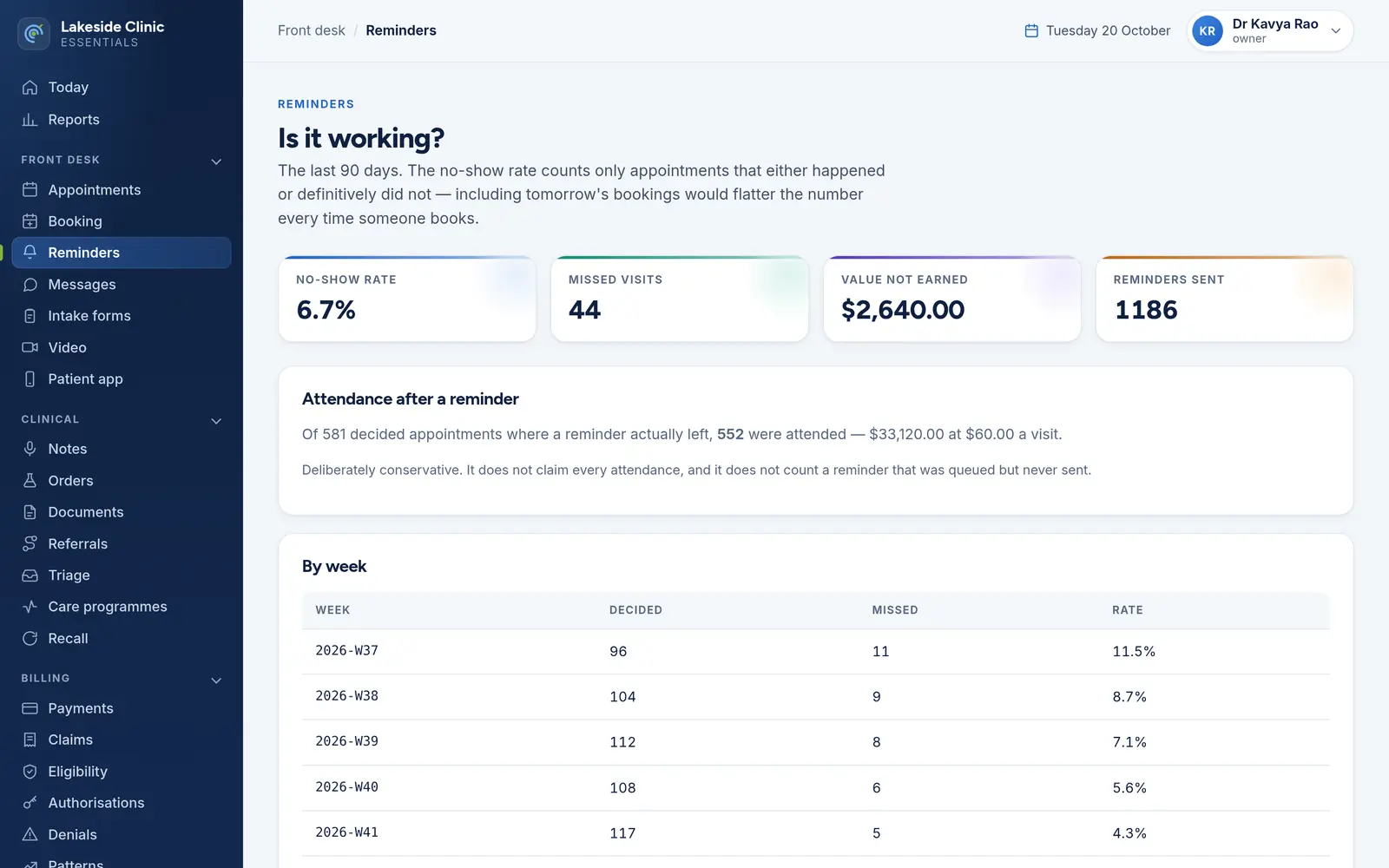Collapse the Clinical section chevron
This screenshot has width=1389, height=868.
tap(216, 421)
